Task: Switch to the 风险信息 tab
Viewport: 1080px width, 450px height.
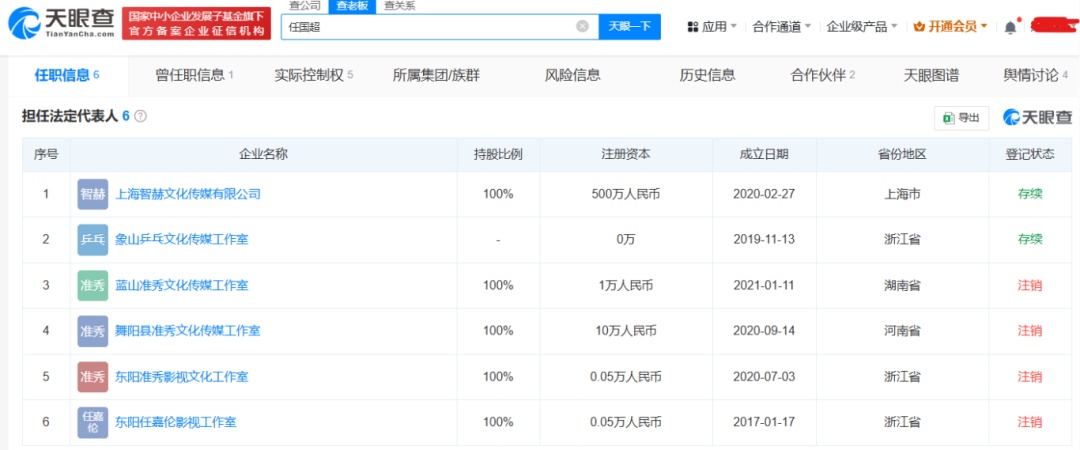Action: click(x=572, y=75)
